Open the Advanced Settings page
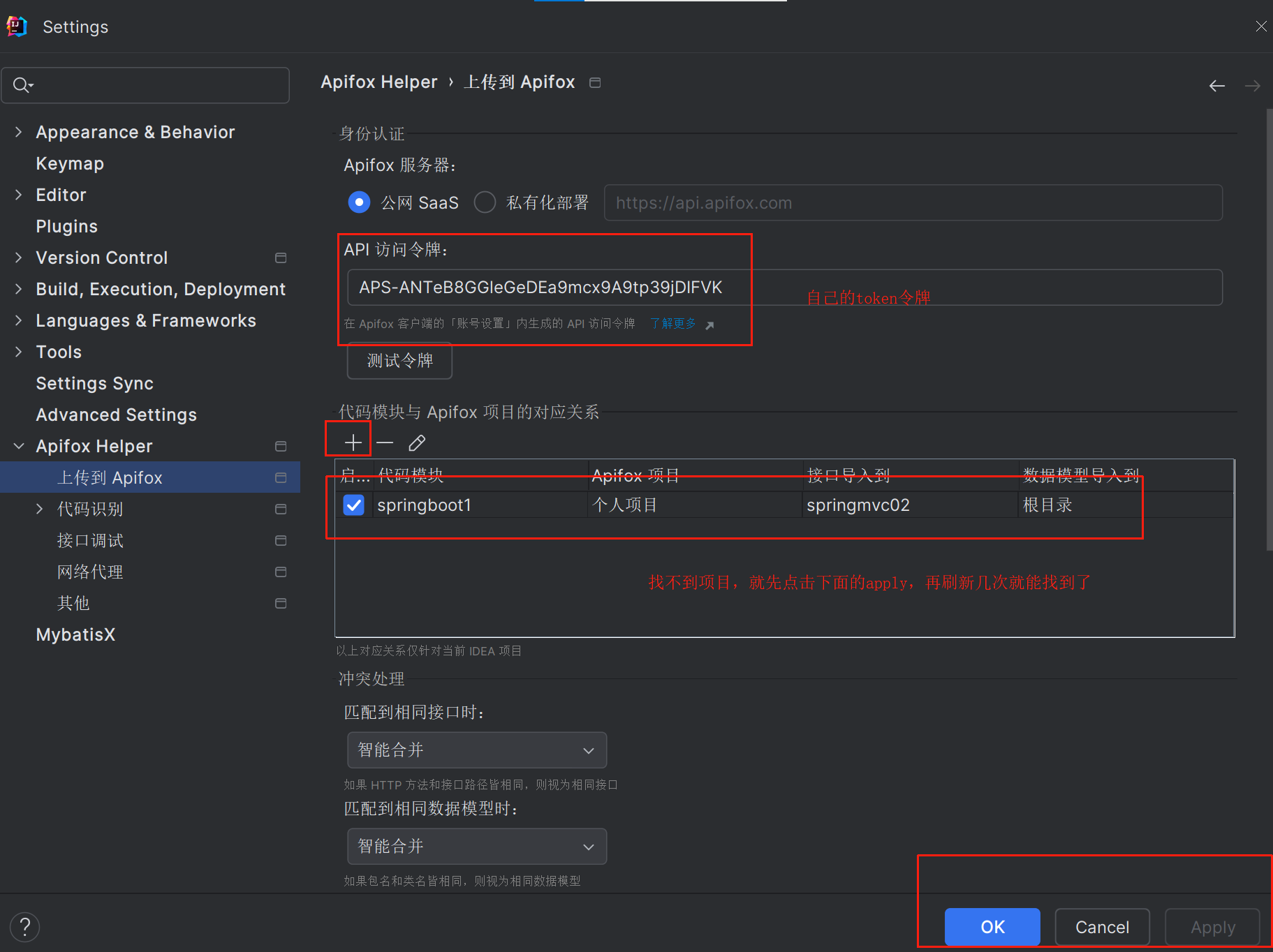 click(117, 415)
